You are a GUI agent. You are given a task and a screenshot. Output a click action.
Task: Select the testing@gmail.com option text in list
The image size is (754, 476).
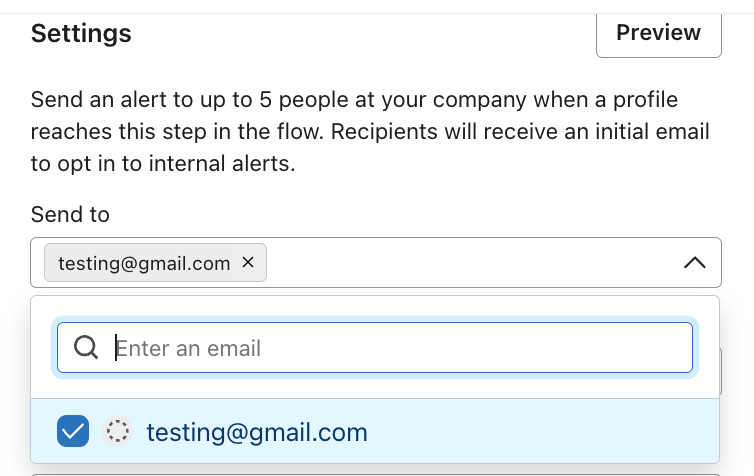[x=257, y=433]
